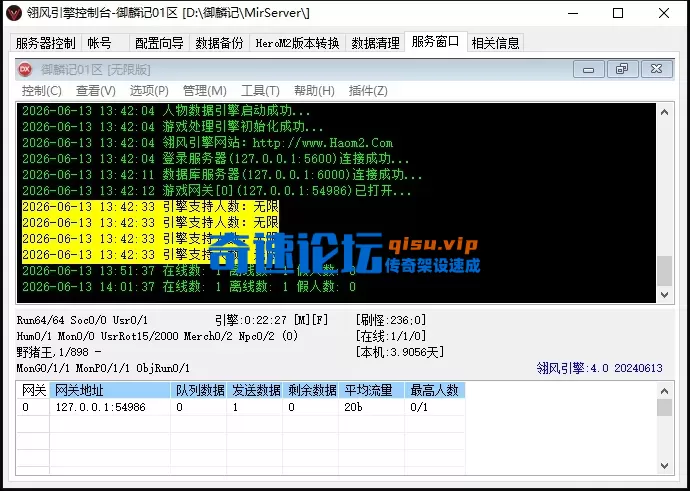This screenshot has width=690, height=491.
Task: Click the log line 数据库服务器(127.0.0.1:6000)连接成功
Action: click(222, 175)
